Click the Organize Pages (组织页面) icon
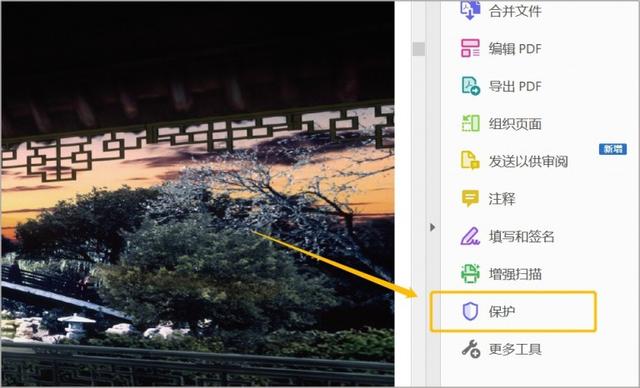Viewport: 640px width, 388px height. [x=470, y=123]
